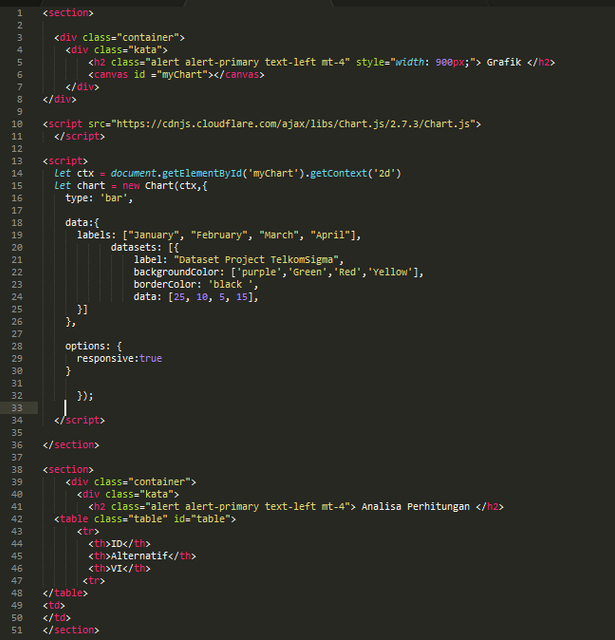Viewport: 615px width, 640px height.
Task: Click the 'options' property name
Action: coord(85,346)
